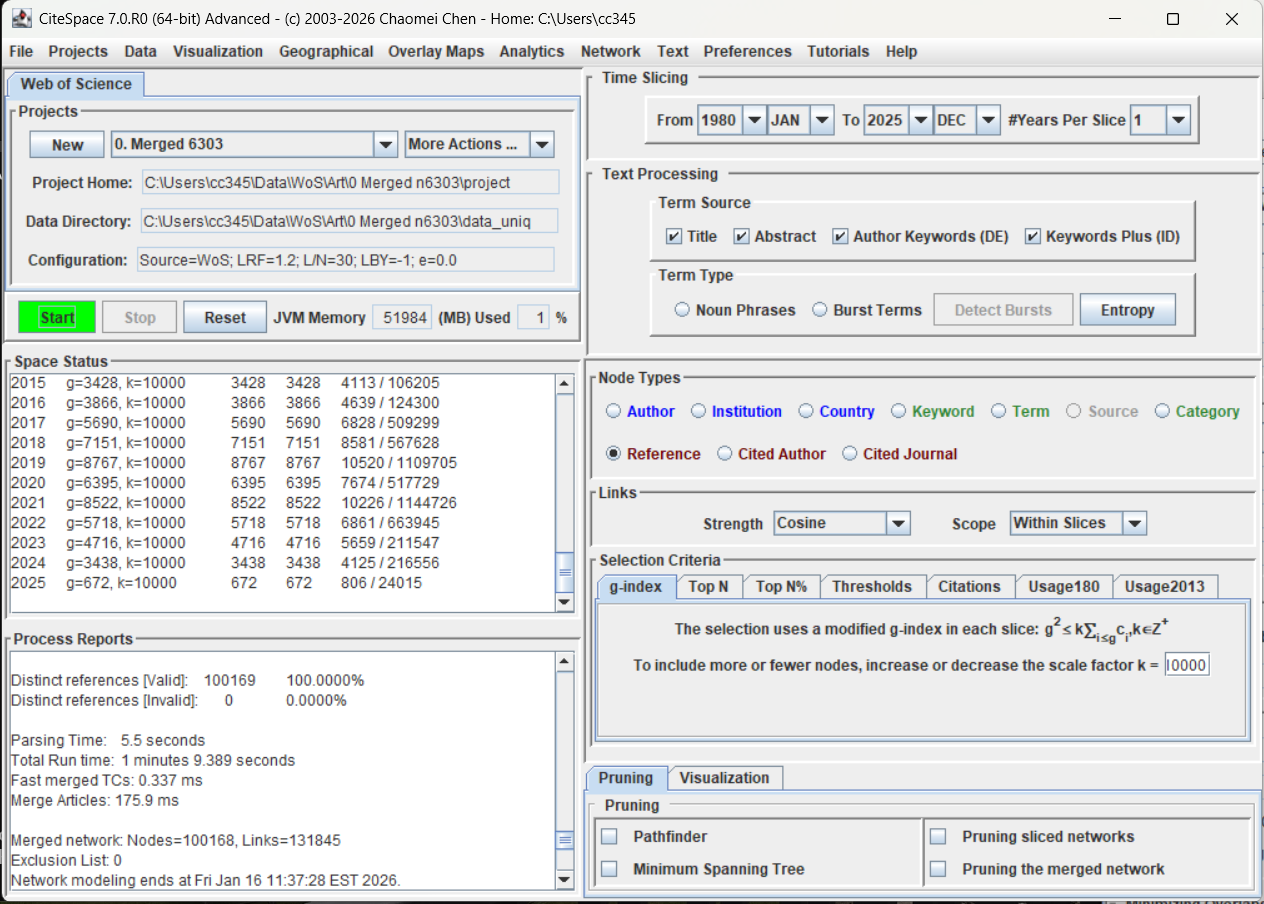Uncheck the Abstract term source checkbox
The width and height of the screenshot is (1264, 904).
[742, 237]
